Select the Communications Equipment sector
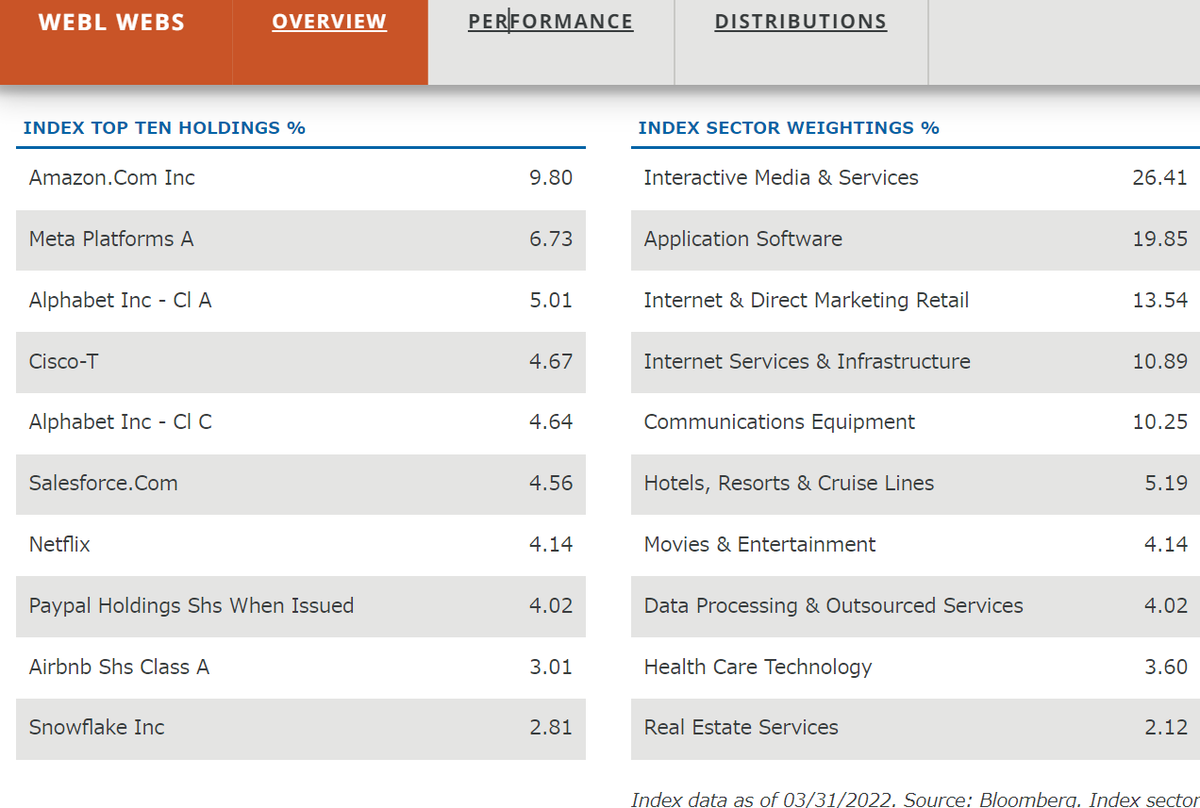Viewport: 1200px width, 808px height. point(779,422)
